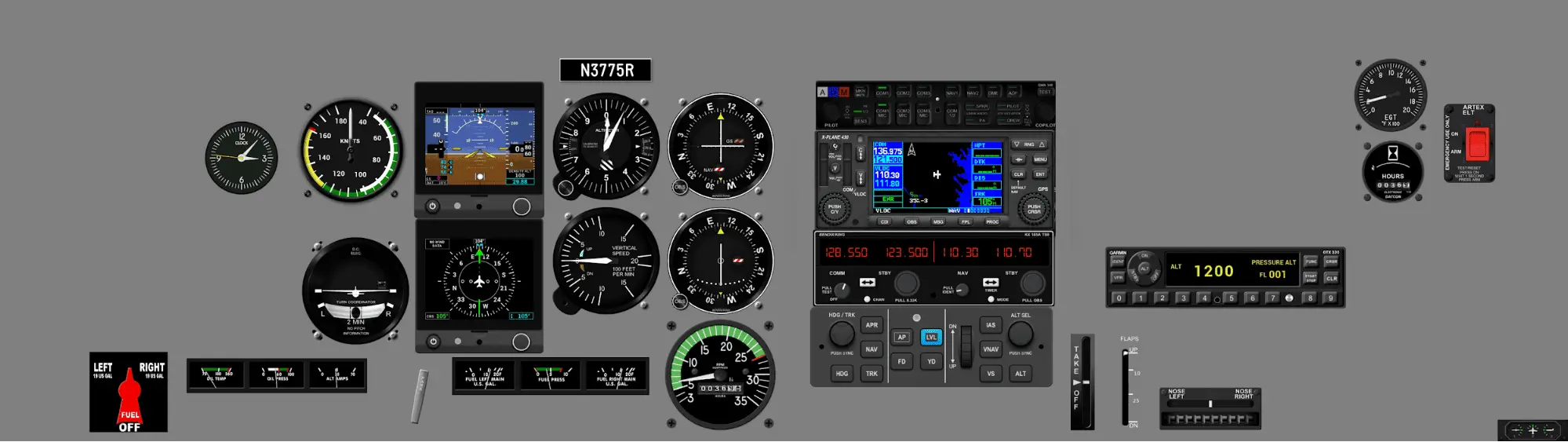The image size is (1568, 442).
Task: Select audio panel COM1 MIC
Action: coord(882,113)
